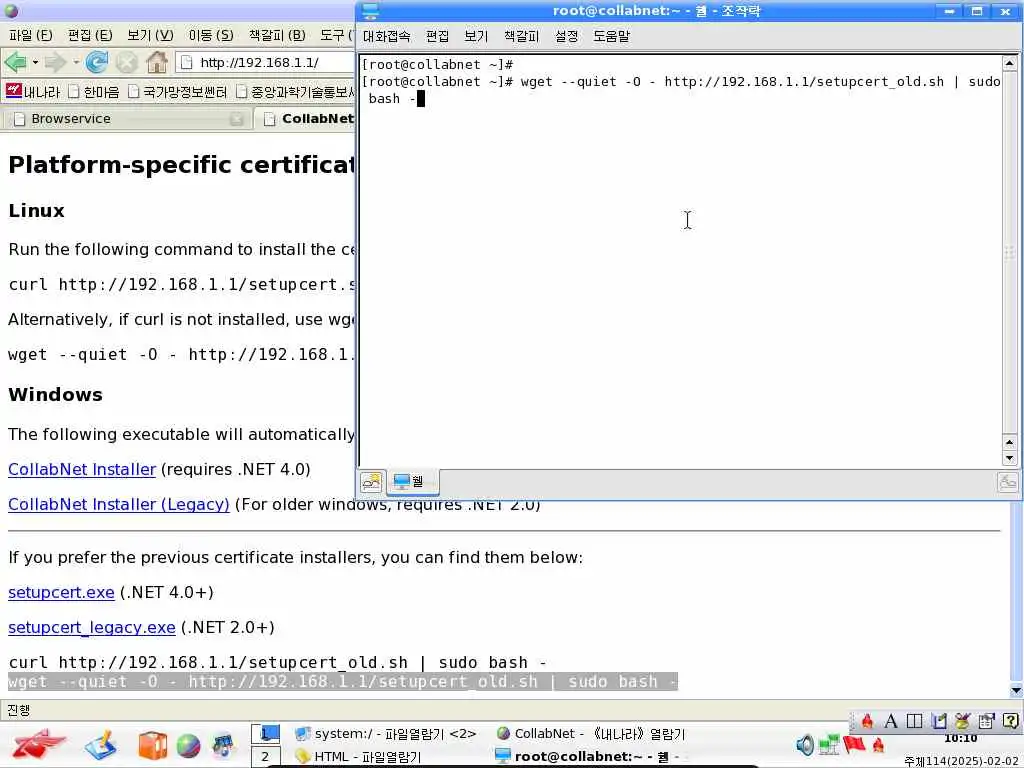Click the browser Forward arrow button
This screenshot has width=1024, height=768.
click(x=56, y=63)
